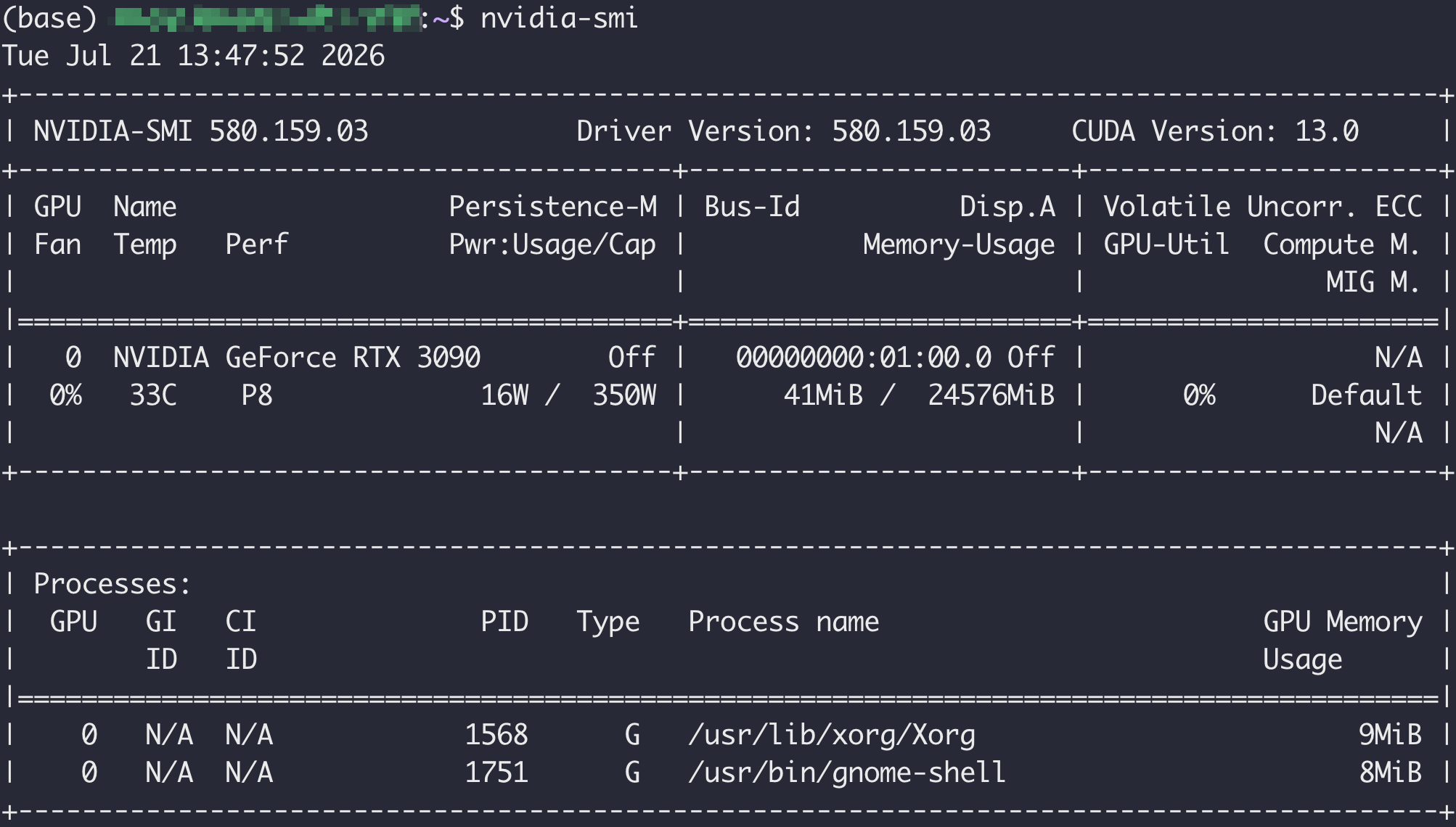Click the CUDA Version 13.0 text
Screen dimensions: 1456x827
point(1215,131)
